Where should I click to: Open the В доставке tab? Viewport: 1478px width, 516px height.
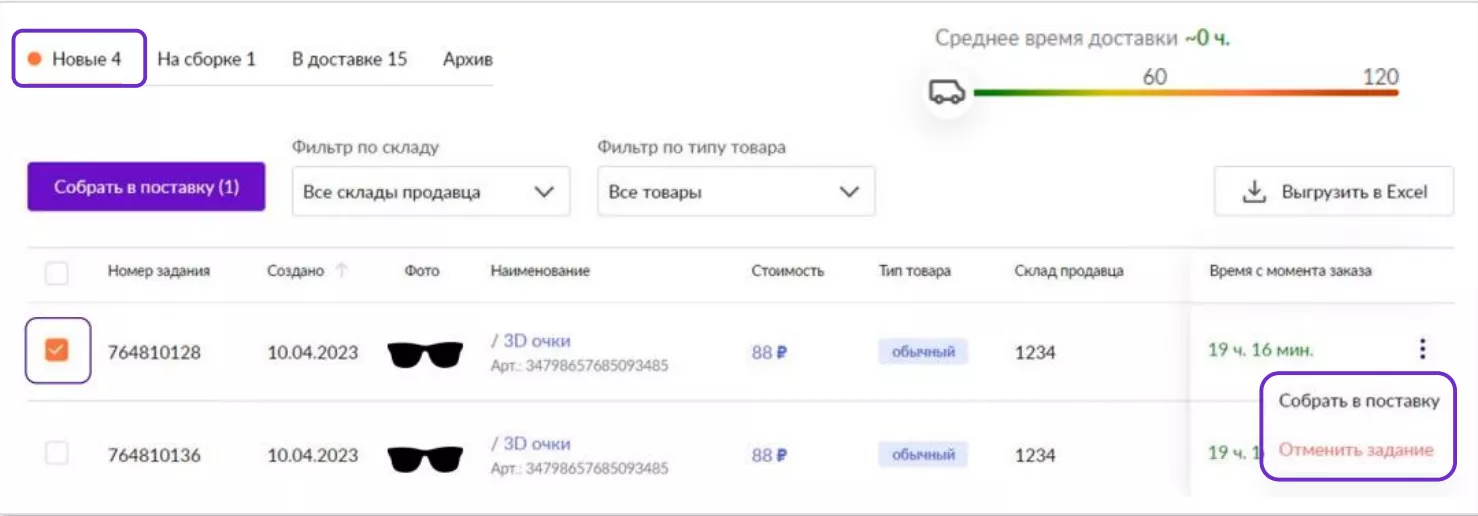tap(349, 59)
